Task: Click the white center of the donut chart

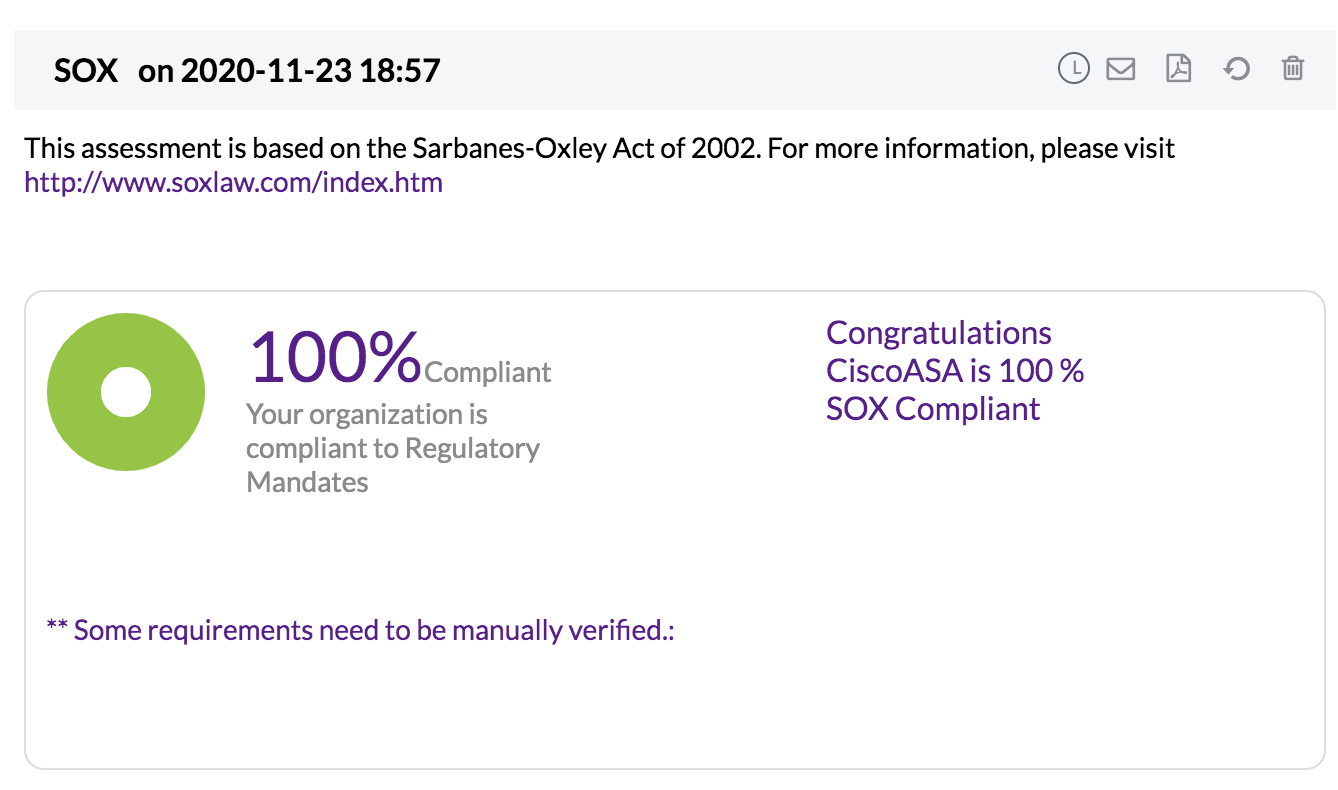Action: coord(126,392)
